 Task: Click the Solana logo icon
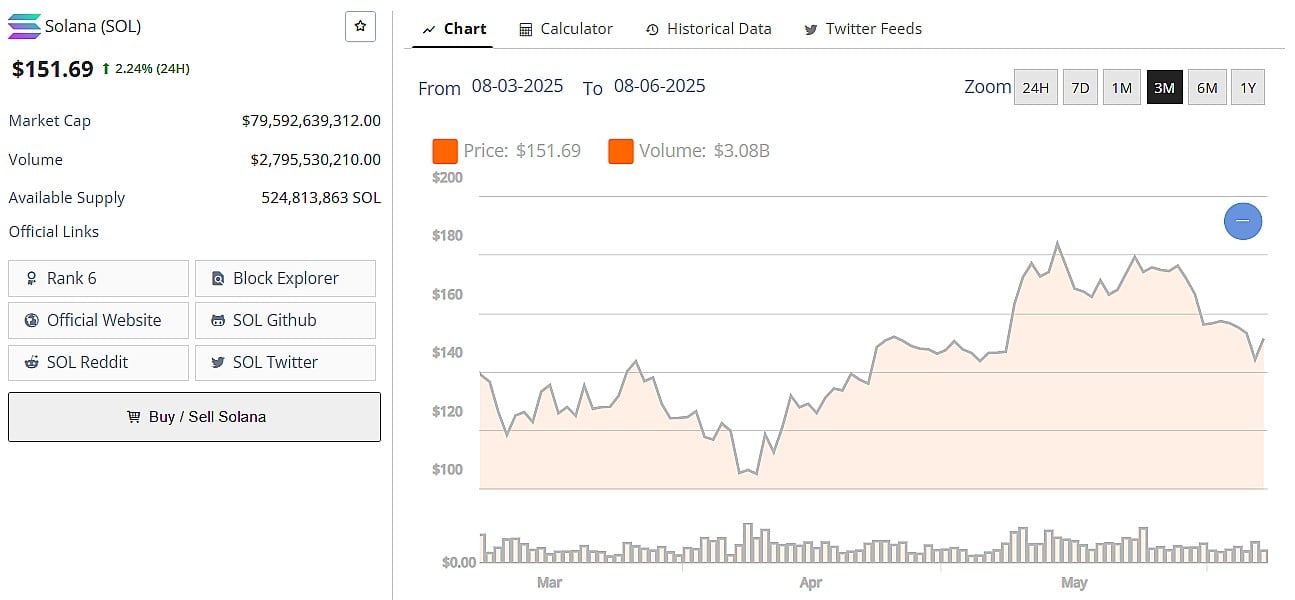pyautogui.click(x=24, y=27)
